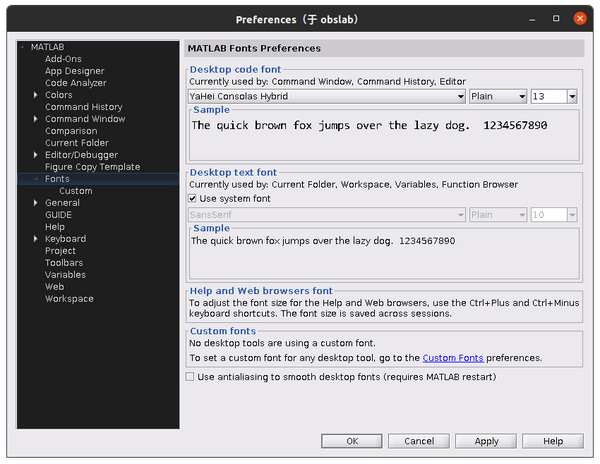Click the disabled text font size 10 field
Image resolution: width=600 pixels, height=464 pixels.
(549, 215)
